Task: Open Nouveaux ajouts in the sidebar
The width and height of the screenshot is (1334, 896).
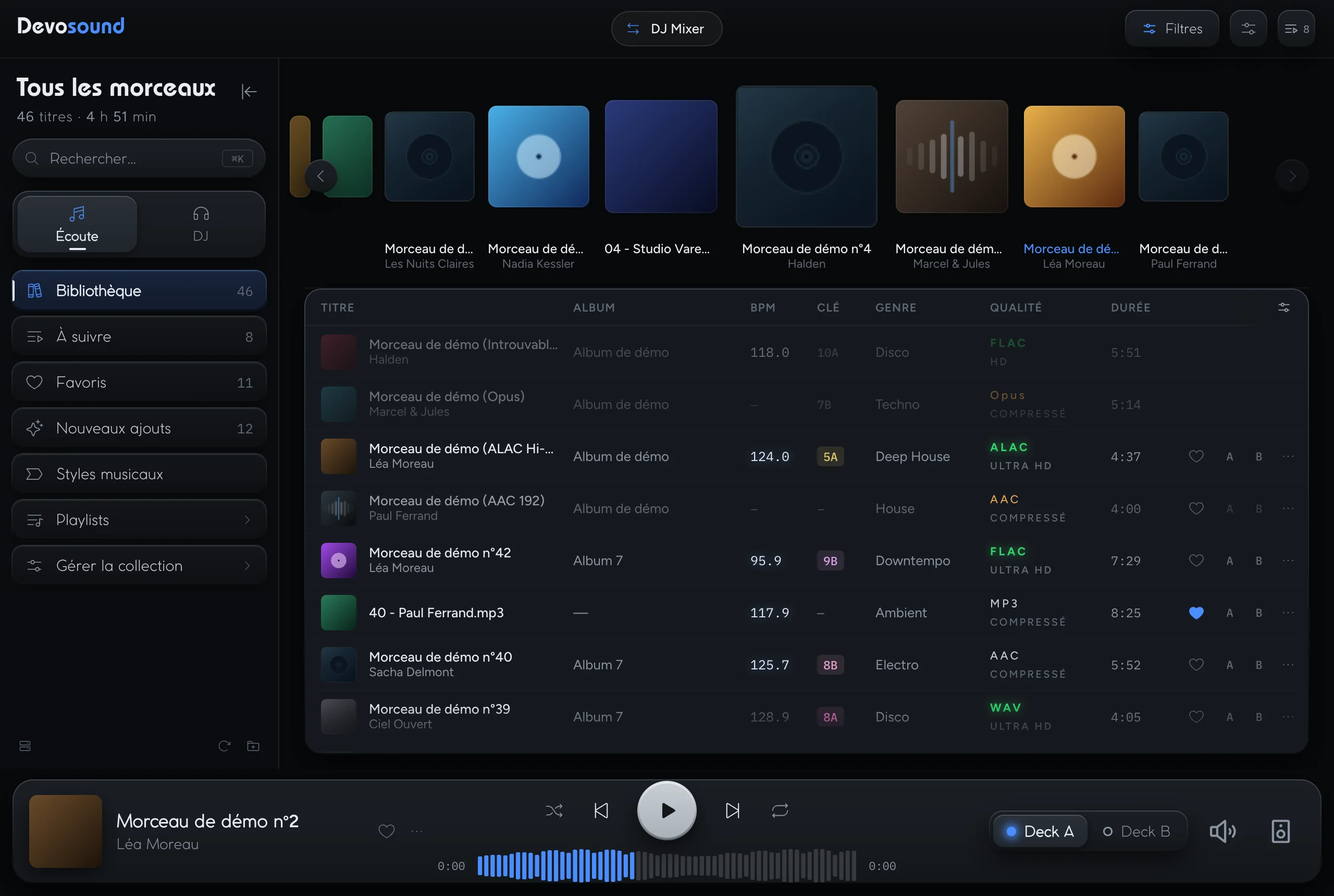Action: (x=139, y=428)
